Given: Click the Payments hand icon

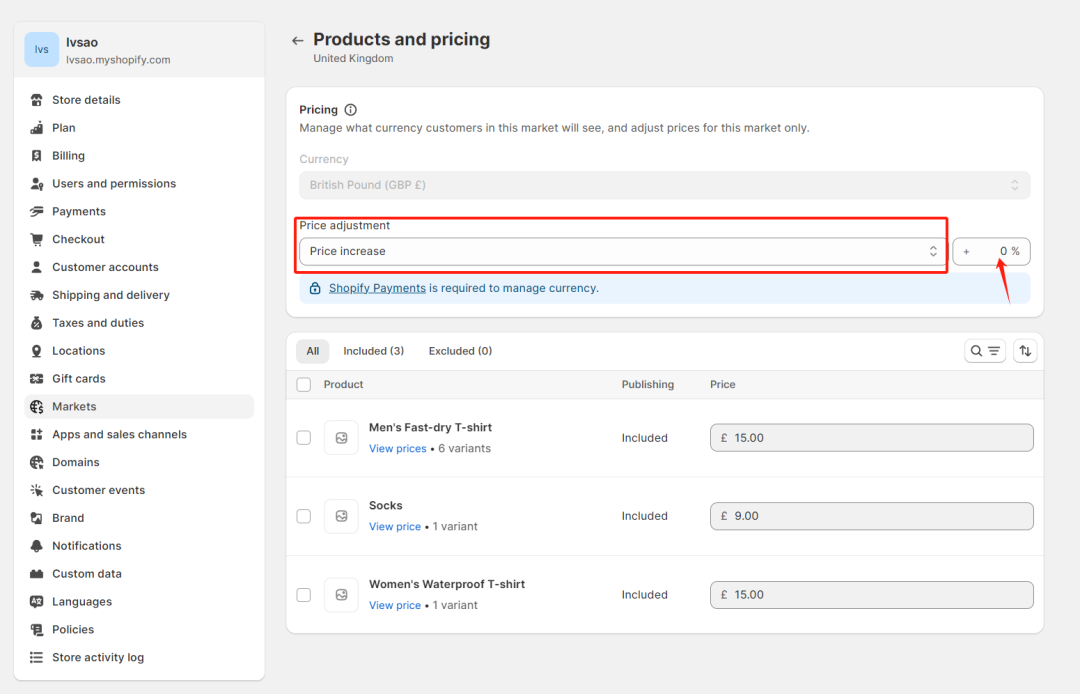Looking at the screenshot, I should [37, 211].
